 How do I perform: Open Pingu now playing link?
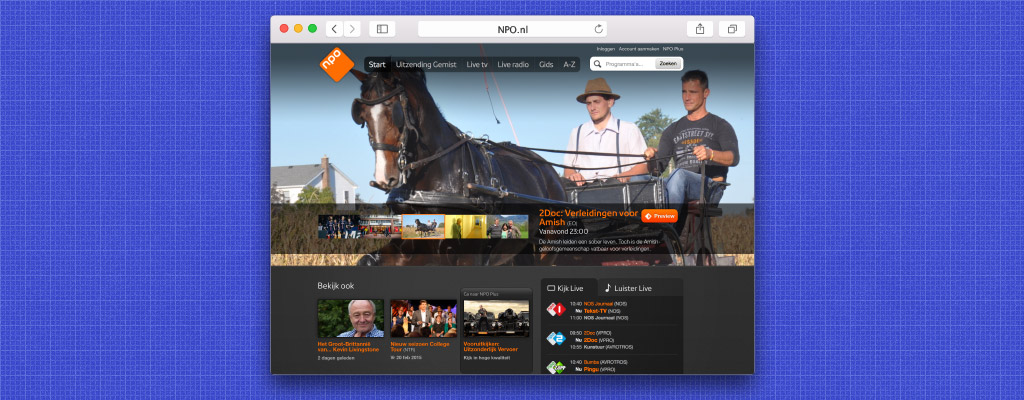590,369
